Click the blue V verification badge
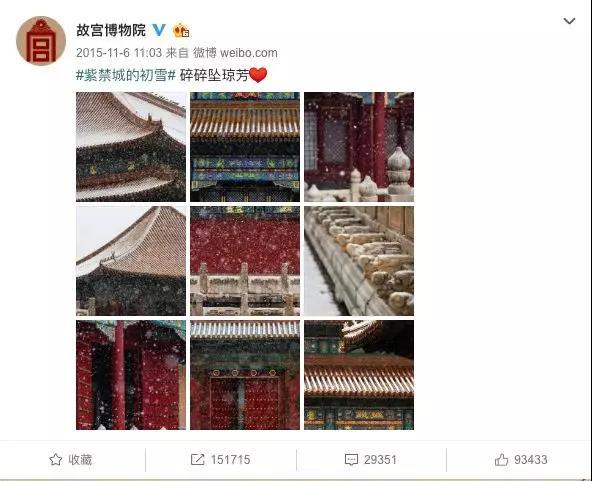The image size is (592, 481). (x=159, y=30)
